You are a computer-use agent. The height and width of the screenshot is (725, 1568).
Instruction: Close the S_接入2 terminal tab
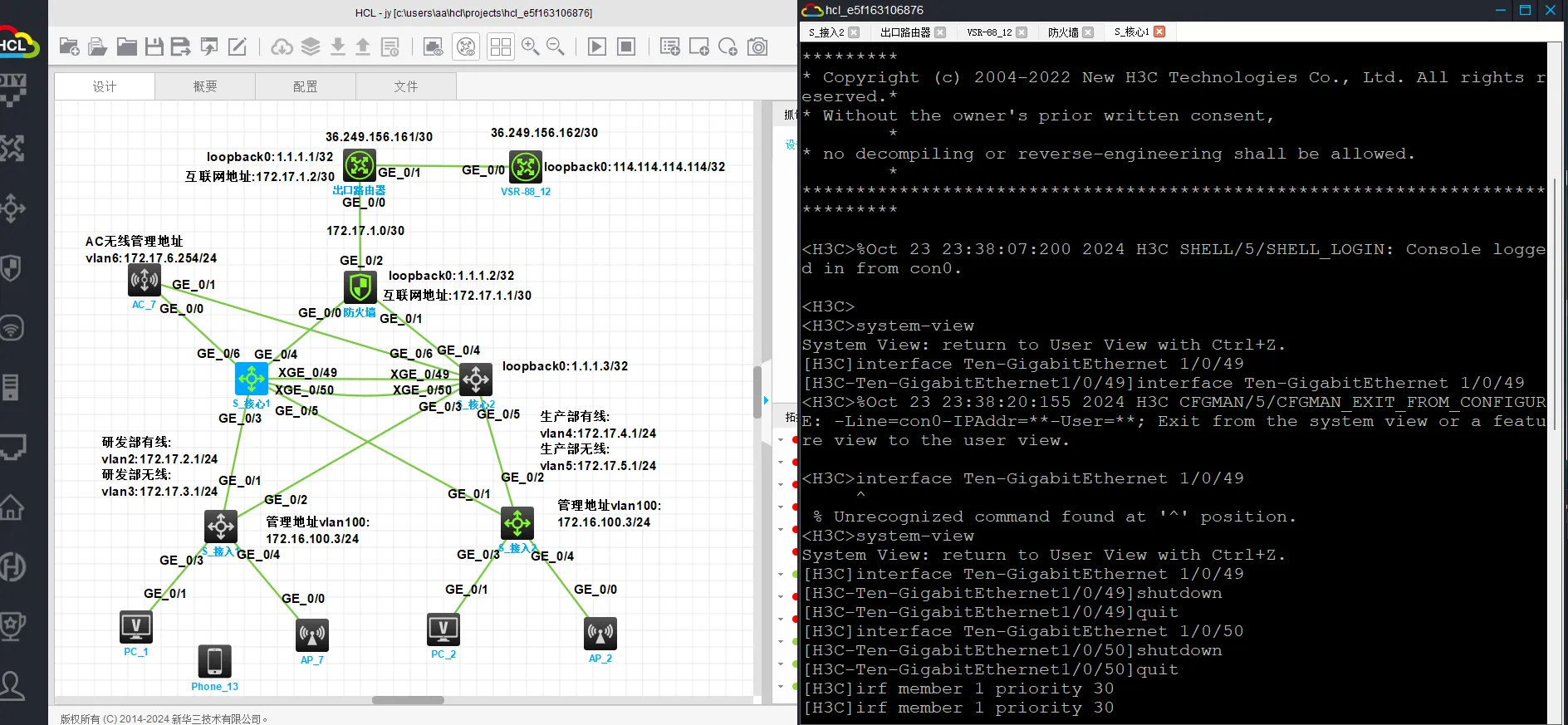coord(854,32)
